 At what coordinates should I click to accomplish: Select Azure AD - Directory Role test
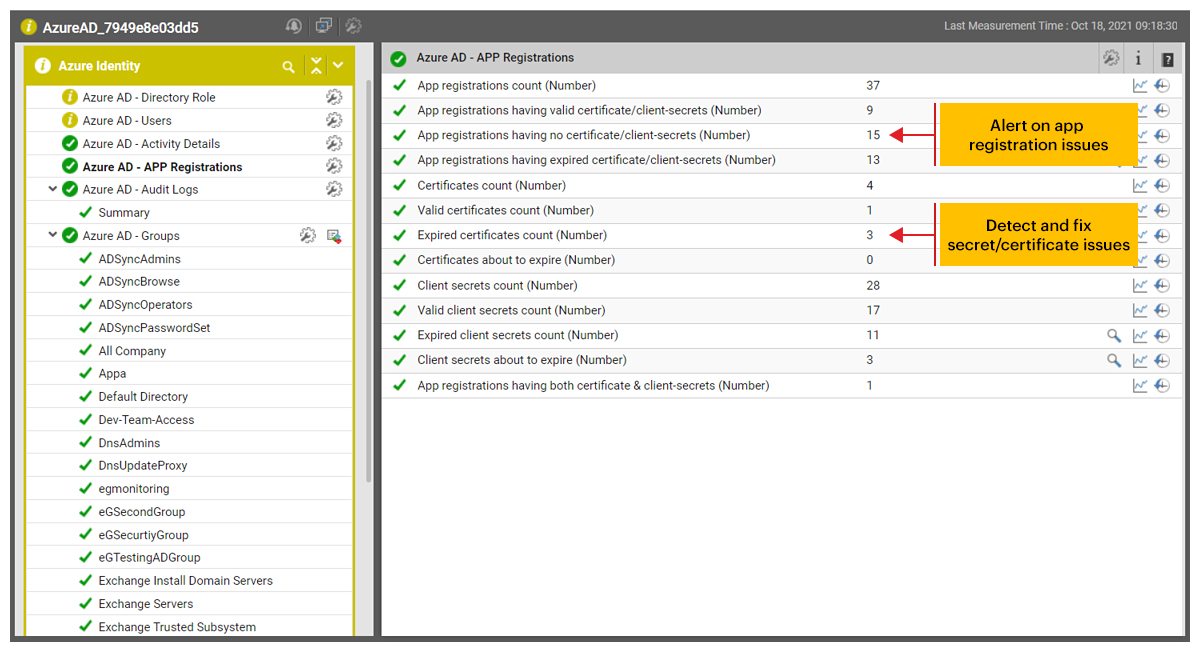(x=149, y=98)
